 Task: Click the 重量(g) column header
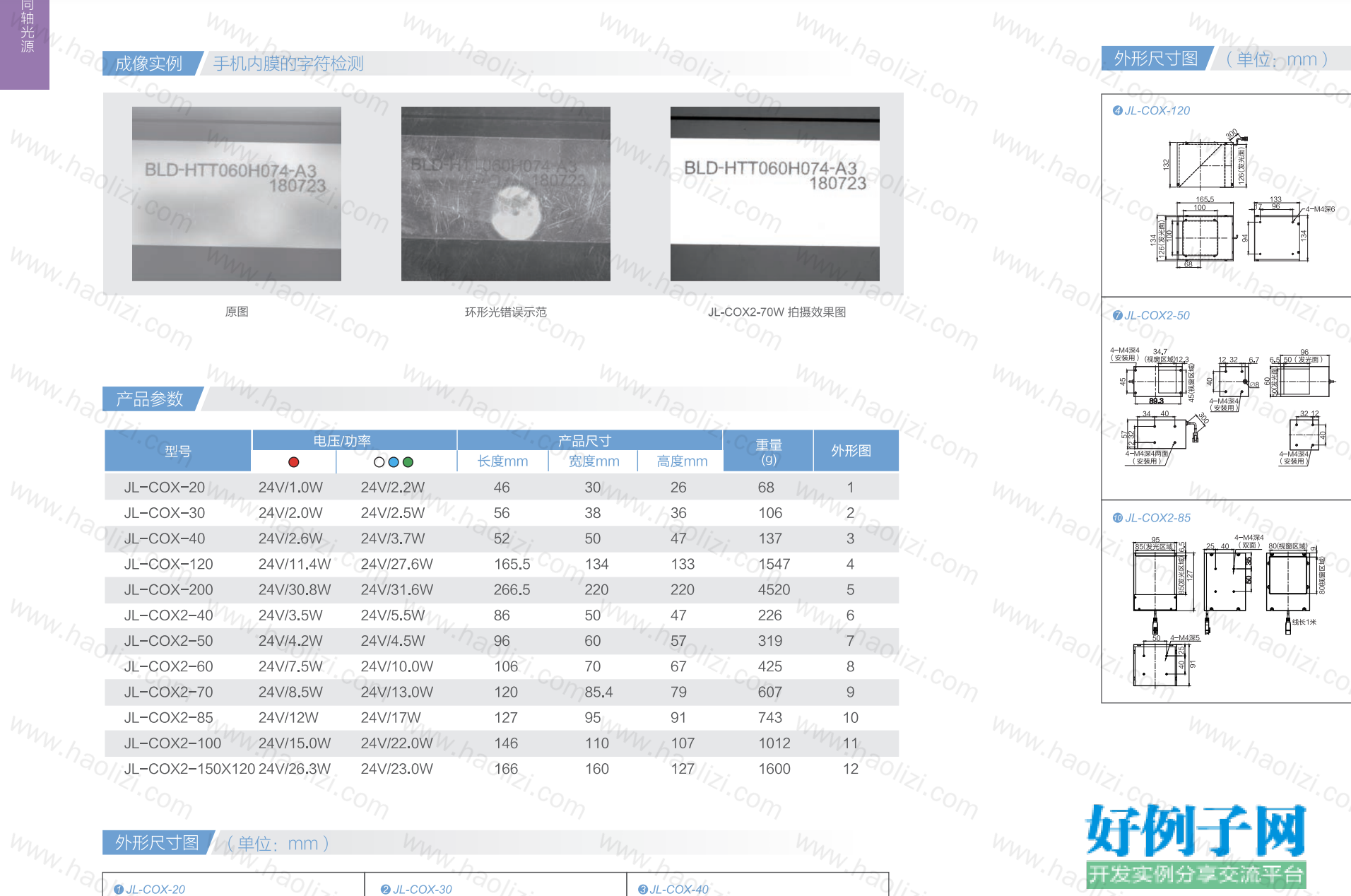tap(769, 451)
